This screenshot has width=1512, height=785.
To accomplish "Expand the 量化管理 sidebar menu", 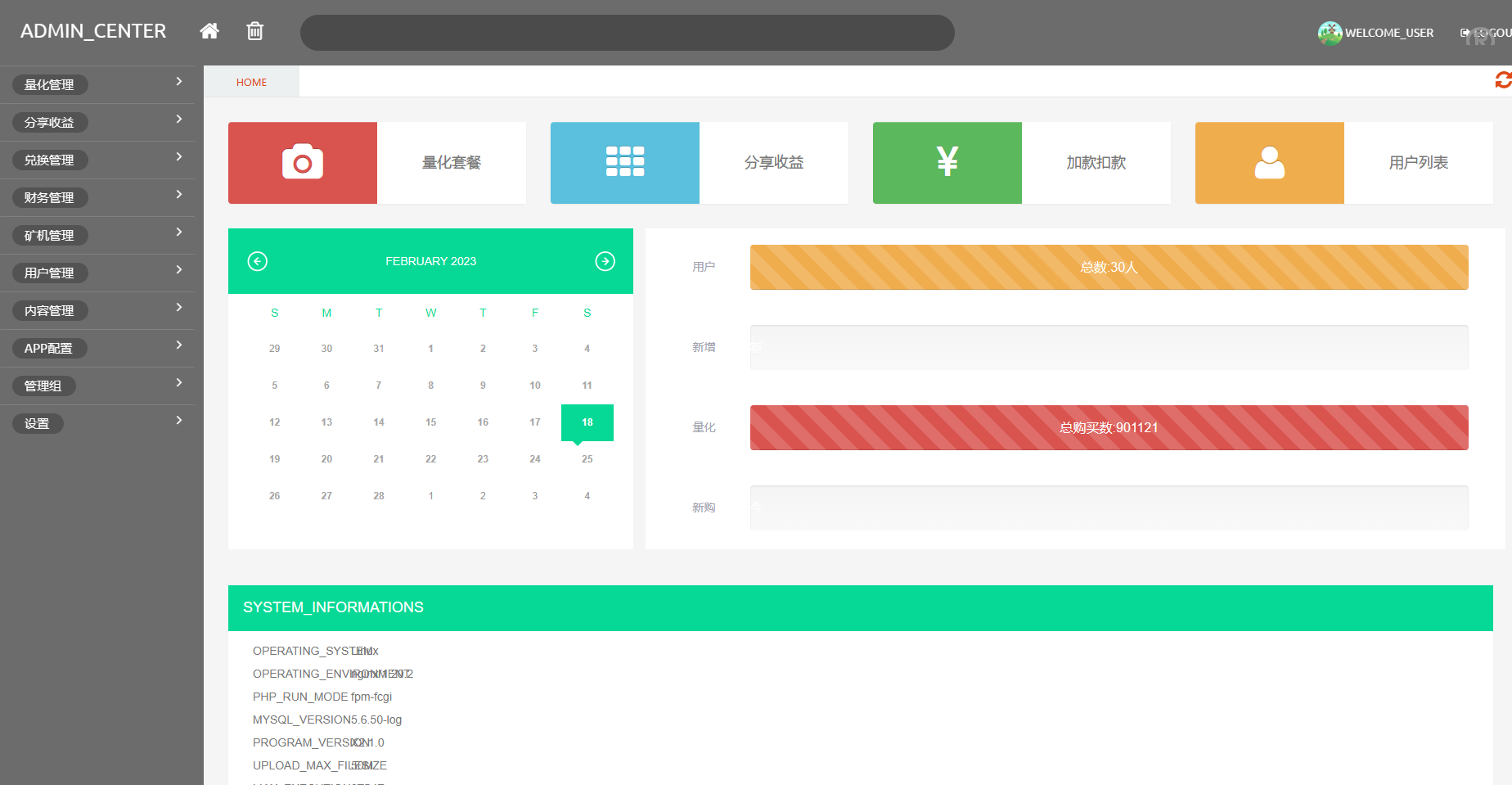I will coord(97,84).
